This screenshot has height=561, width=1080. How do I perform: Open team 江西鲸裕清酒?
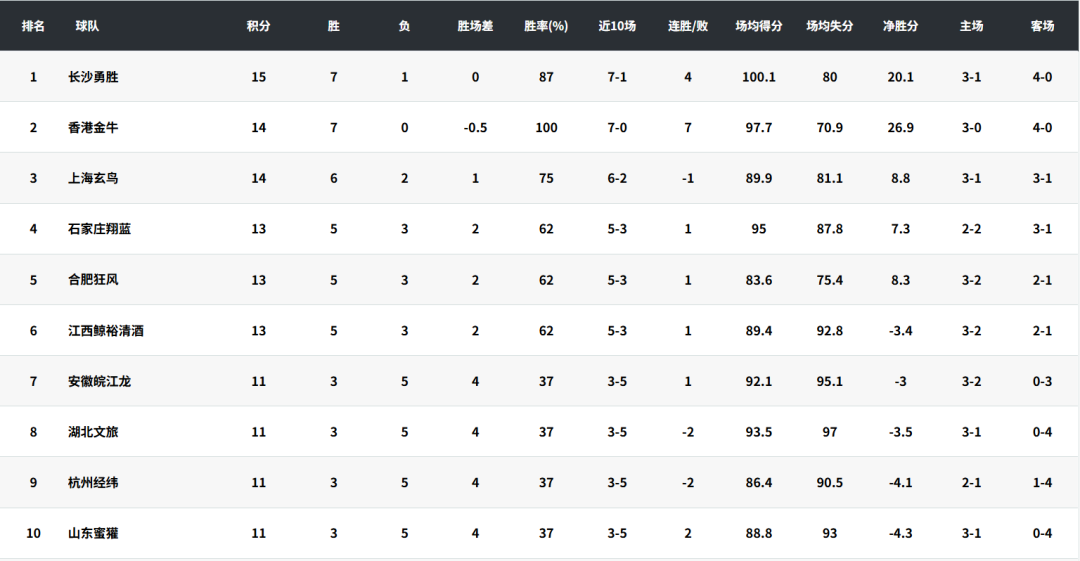pos(105,331)
